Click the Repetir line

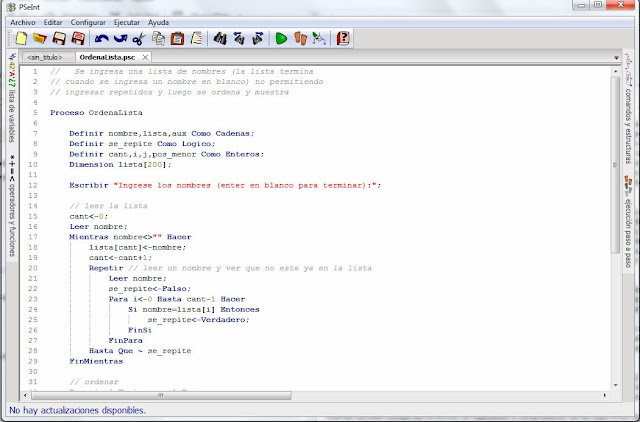(230, 268)
